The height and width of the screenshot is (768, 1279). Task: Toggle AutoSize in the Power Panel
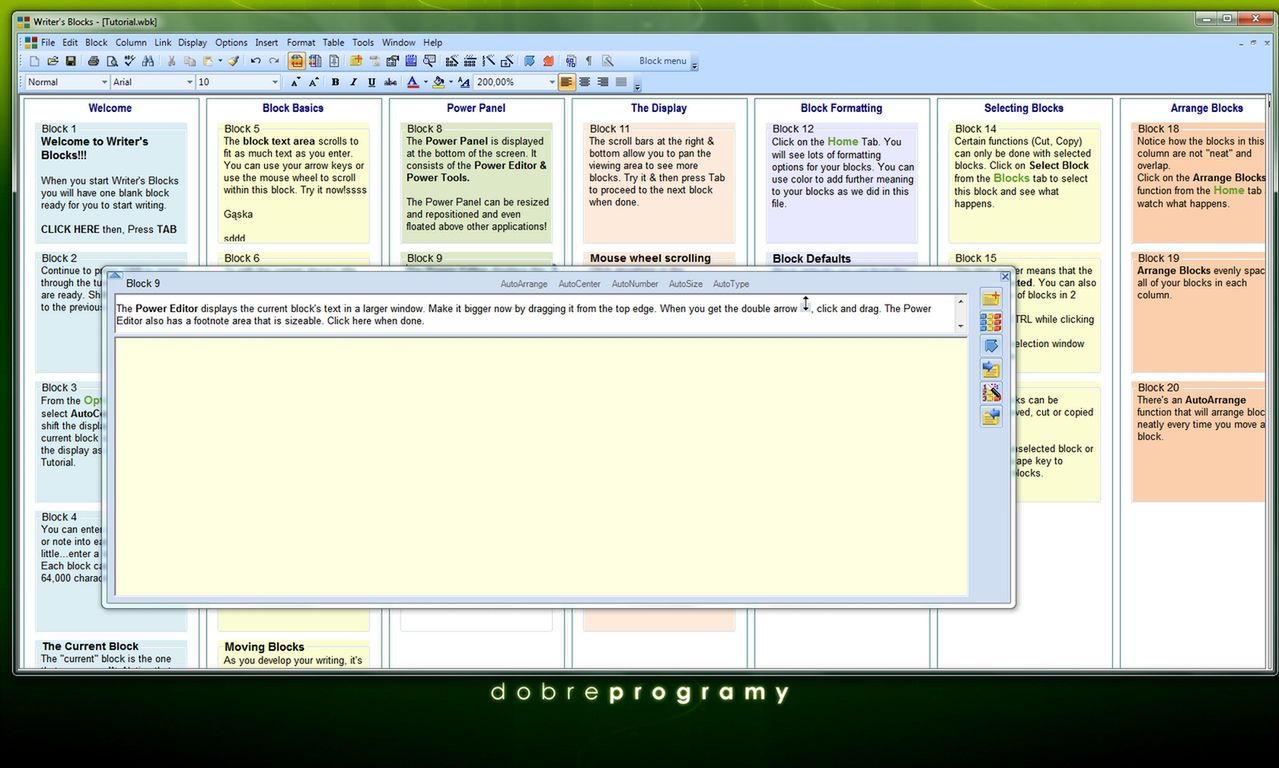click(x=686, y=284)
